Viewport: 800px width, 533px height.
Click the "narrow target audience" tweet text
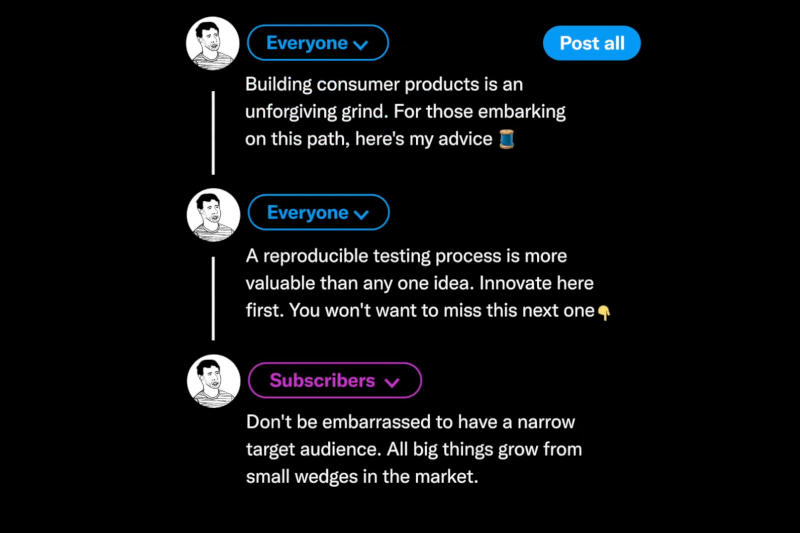(x=410, y=422)
